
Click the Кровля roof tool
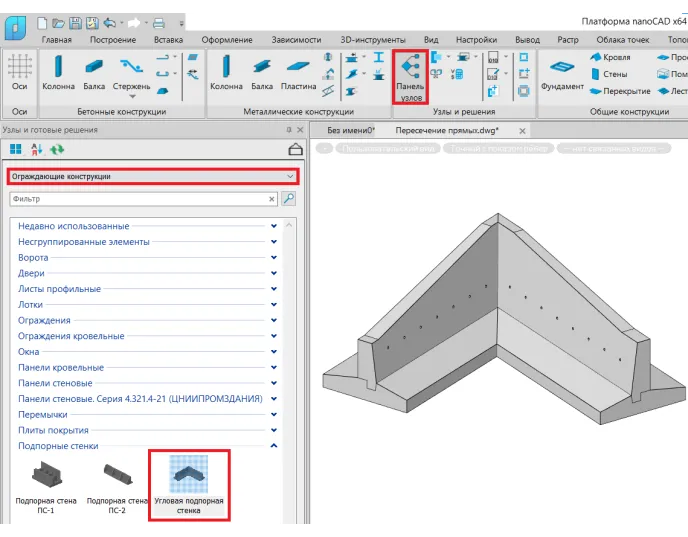coord(610,57)
